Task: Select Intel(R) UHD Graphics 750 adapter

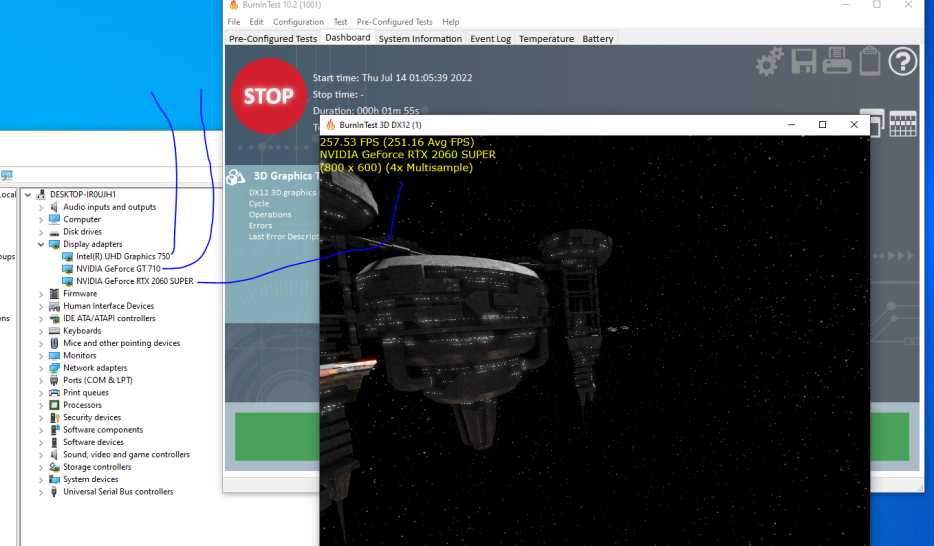Action: click(x=123, y=256)
